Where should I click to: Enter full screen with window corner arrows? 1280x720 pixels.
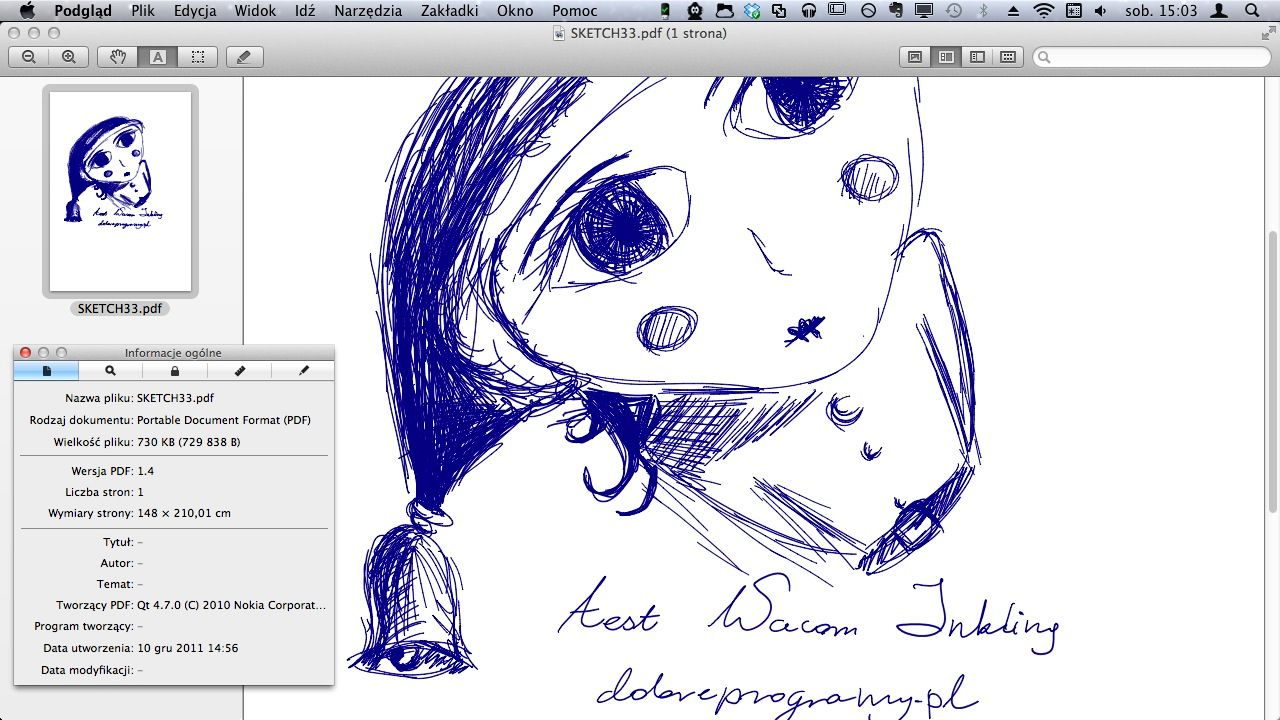[x=1267, y=33]
